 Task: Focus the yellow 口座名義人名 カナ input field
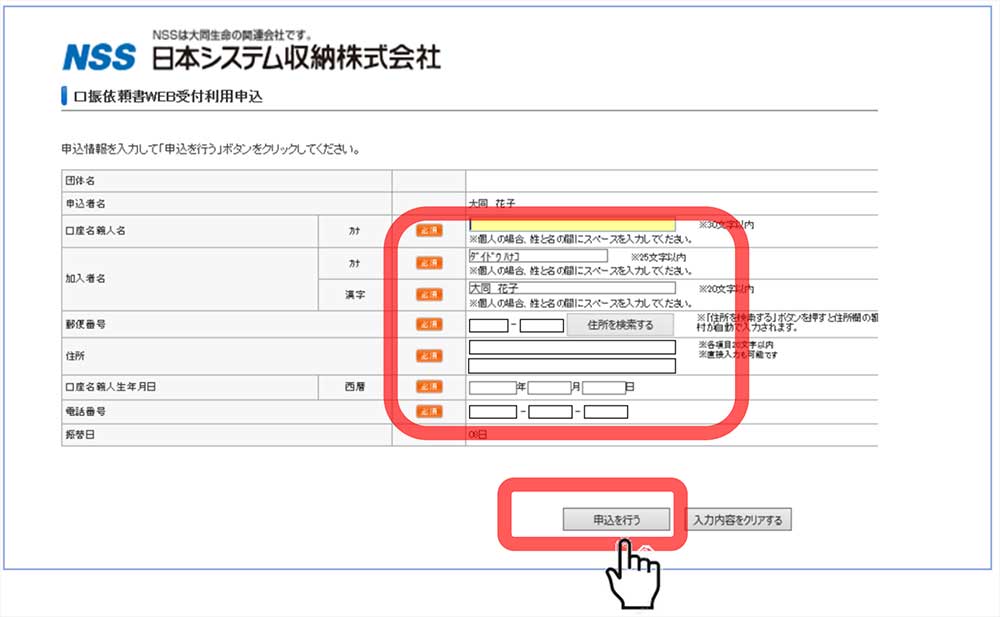[x=572, y=225]
